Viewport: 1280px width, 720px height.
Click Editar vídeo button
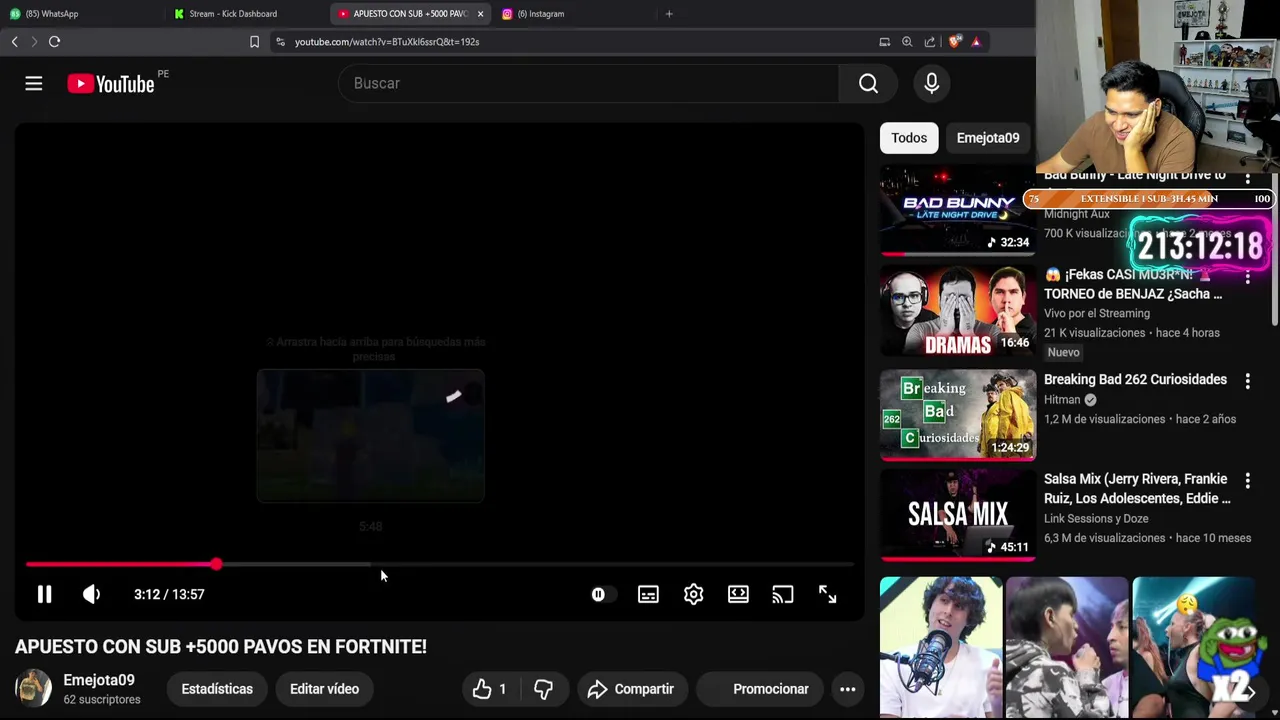tap(324, 689)
